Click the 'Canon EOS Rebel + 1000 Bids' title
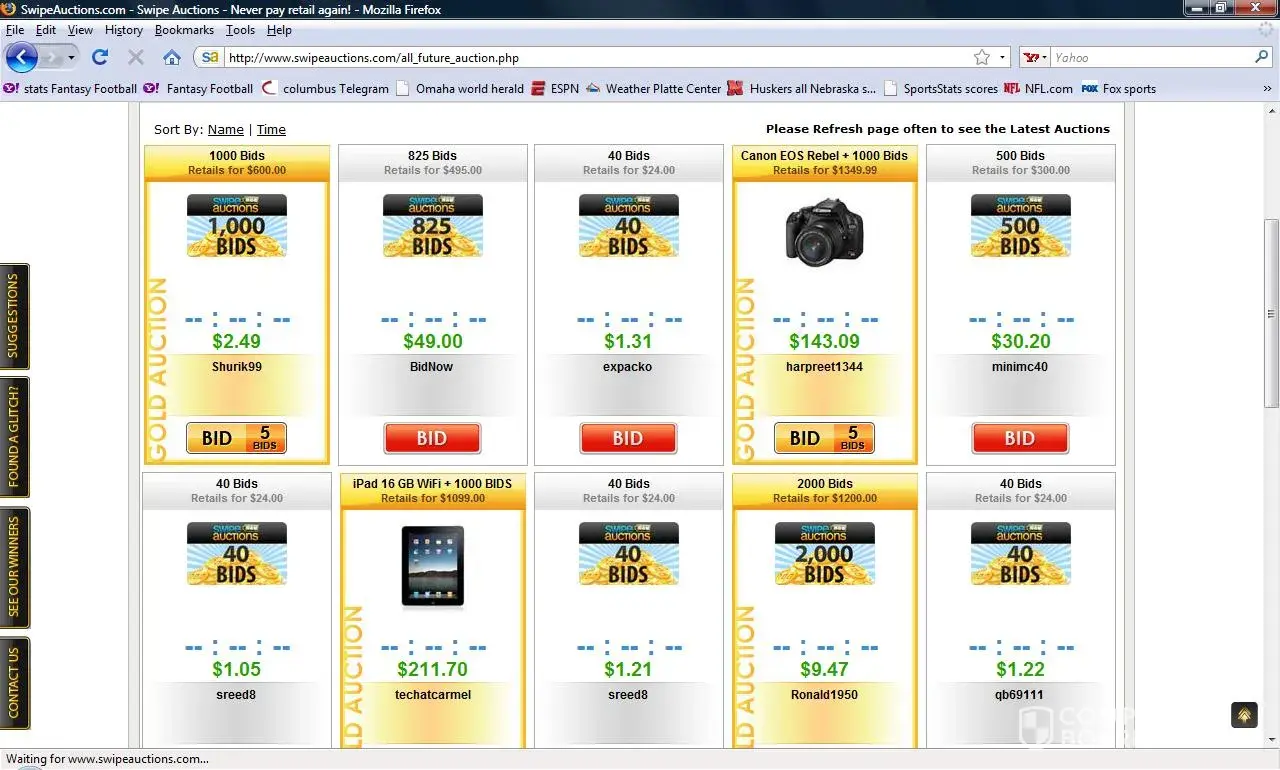The height and width of the screenshot is (770, 1280). point(824,156)
